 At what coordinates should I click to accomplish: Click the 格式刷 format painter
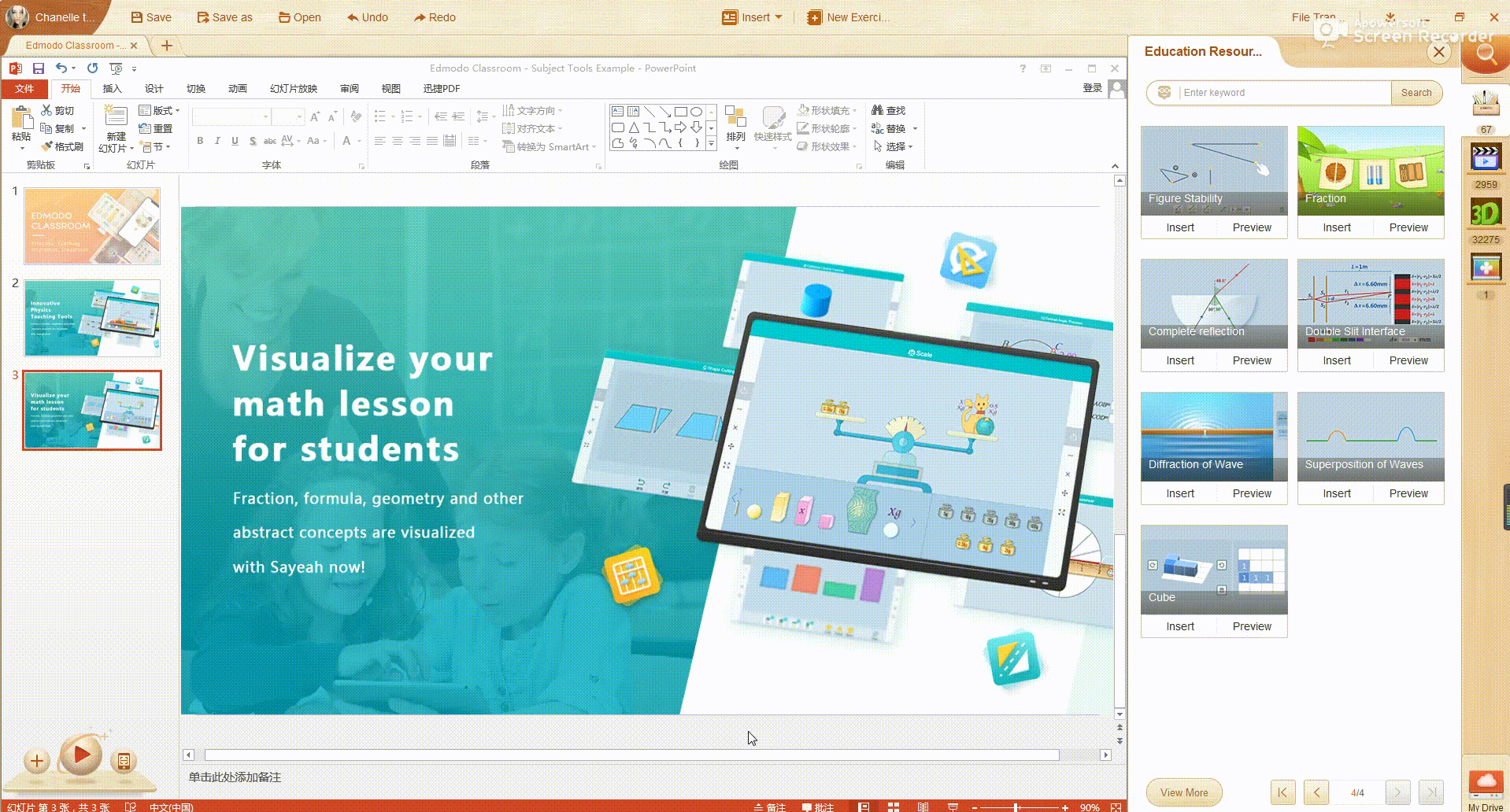coord(63,147)
